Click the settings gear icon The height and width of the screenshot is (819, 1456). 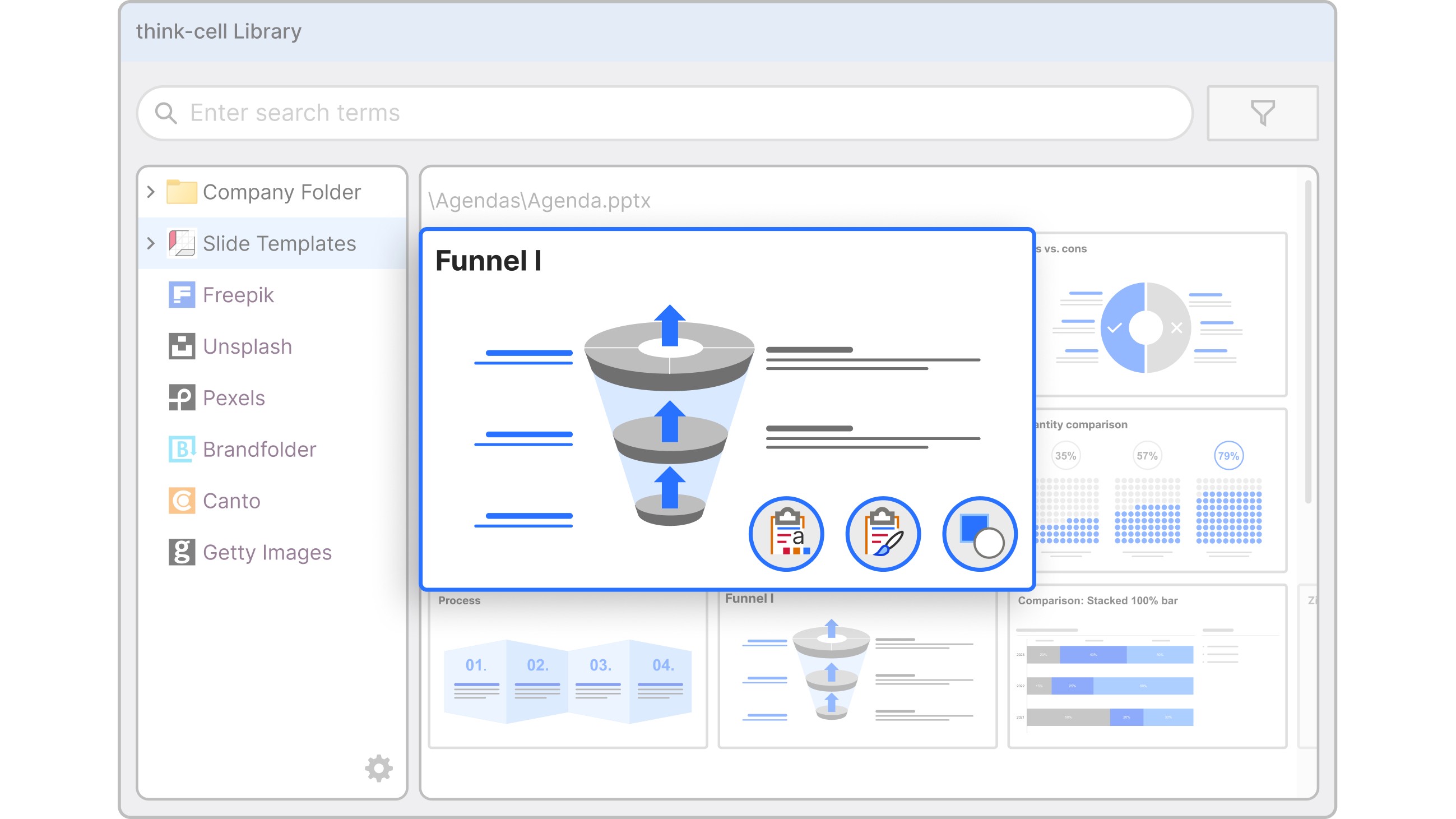pos(378,767)
